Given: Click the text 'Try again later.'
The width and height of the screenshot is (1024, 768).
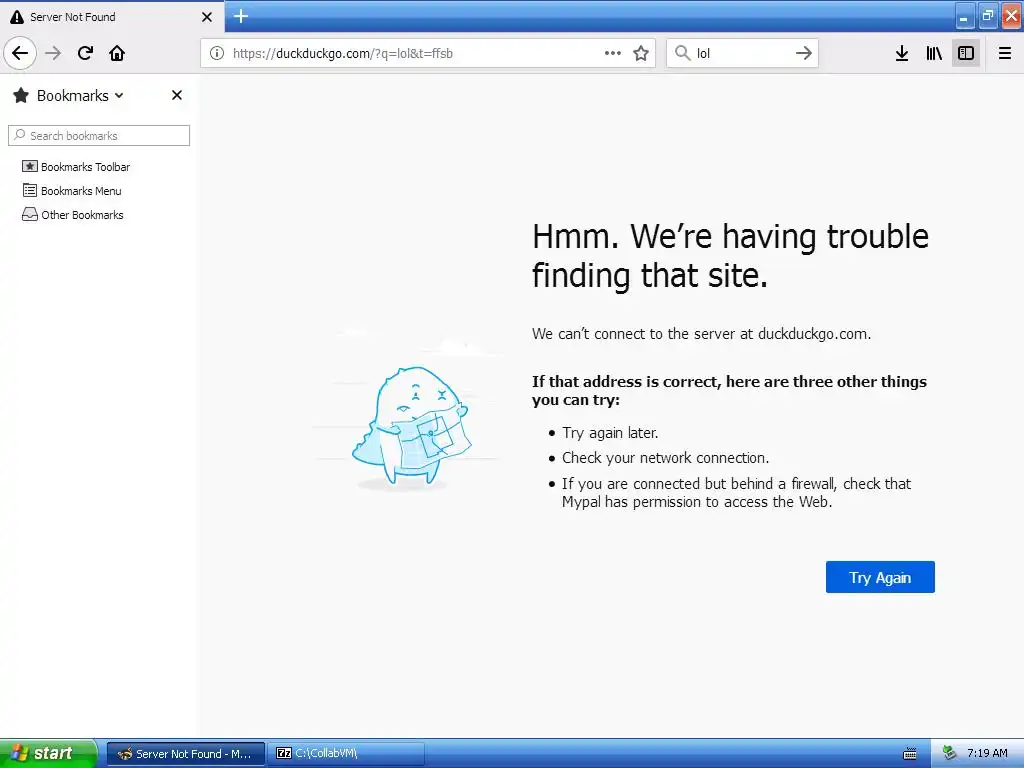Looking at the screenshot, I should (610, 433).
